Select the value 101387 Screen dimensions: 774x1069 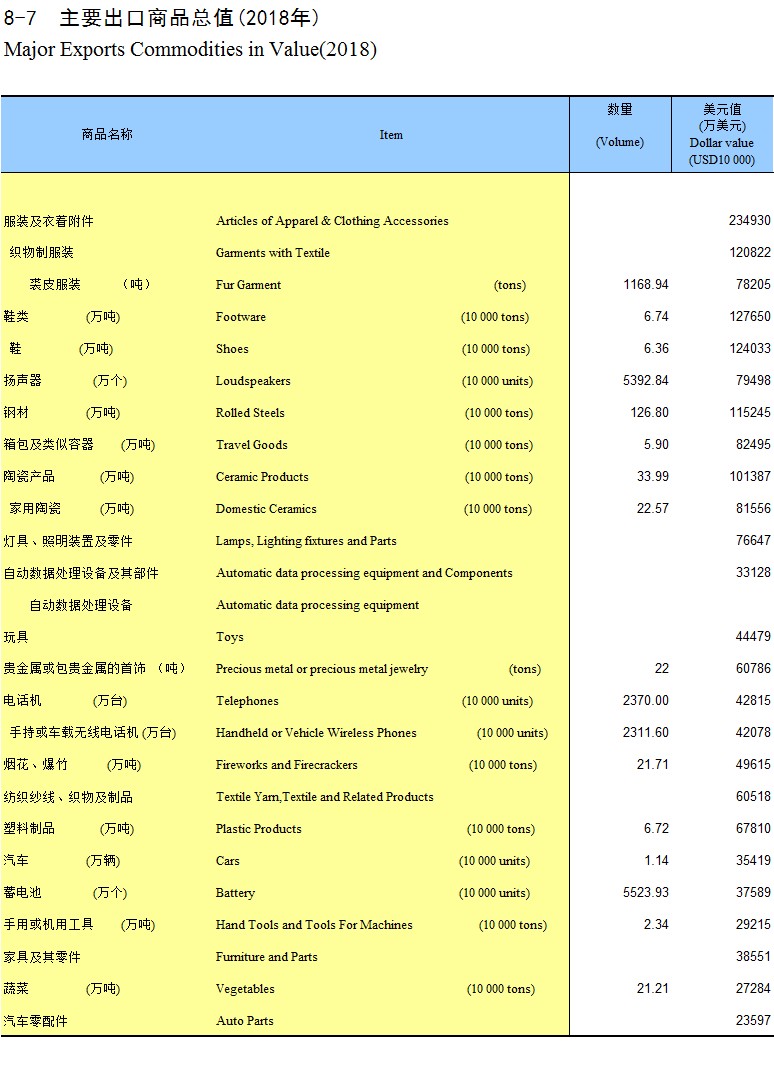coord(749,477)
